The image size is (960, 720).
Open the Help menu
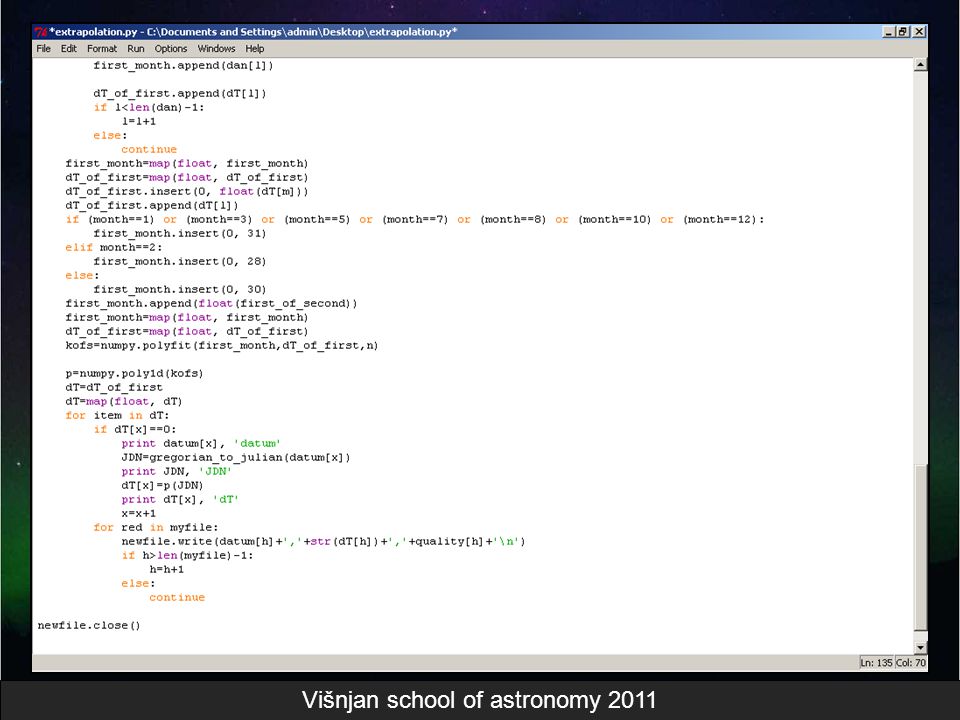[255, 48]
